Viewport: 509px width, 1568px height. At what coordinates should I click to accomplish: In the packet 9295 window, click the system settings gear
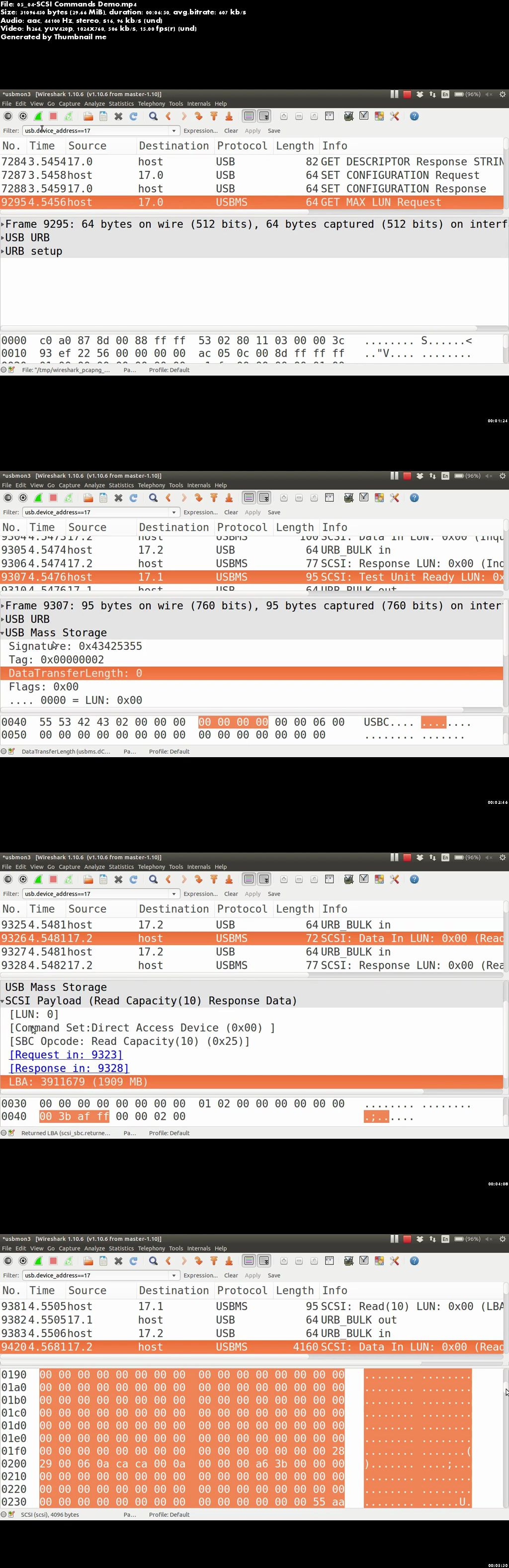[x=503, y=94]
